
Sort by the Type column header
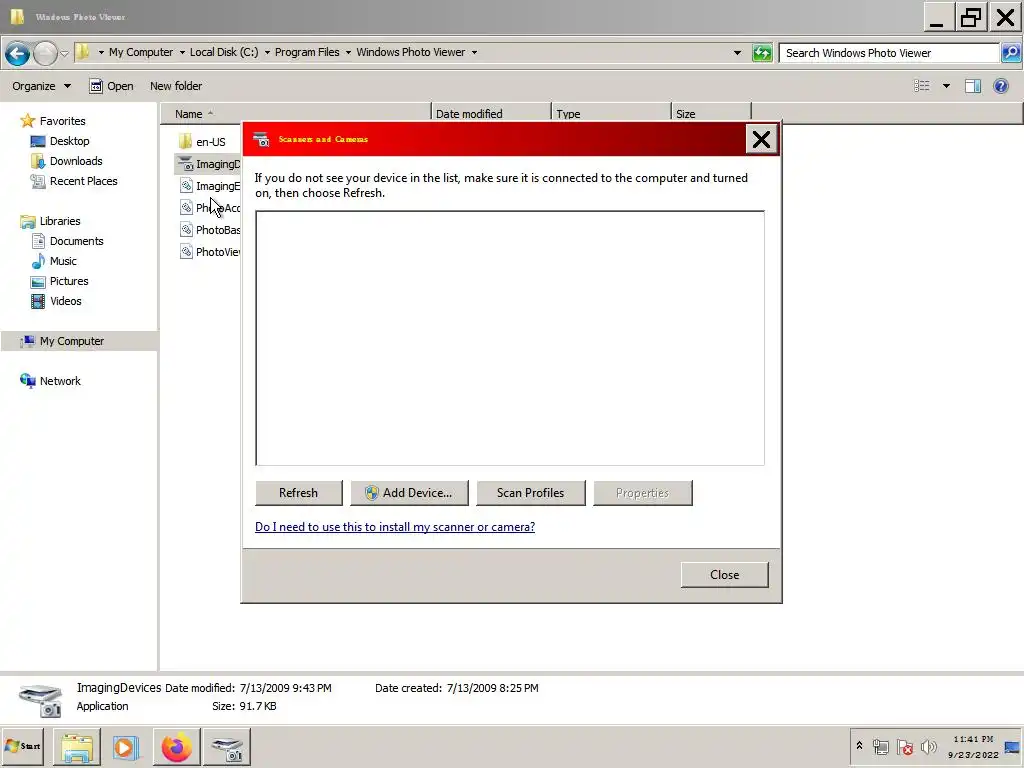[611, 114]
